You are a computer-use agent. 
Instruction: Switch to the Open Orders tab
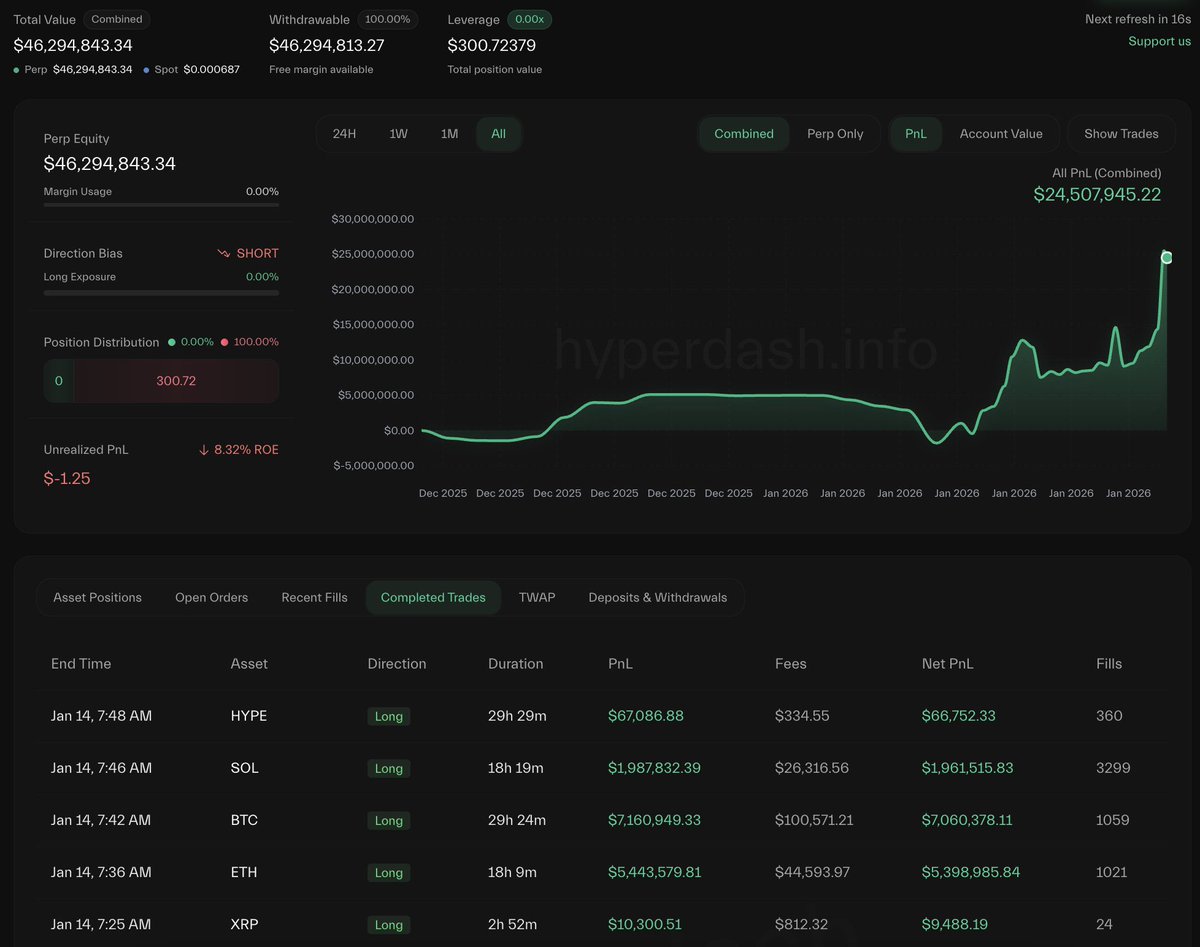click(x=211, y=598)
